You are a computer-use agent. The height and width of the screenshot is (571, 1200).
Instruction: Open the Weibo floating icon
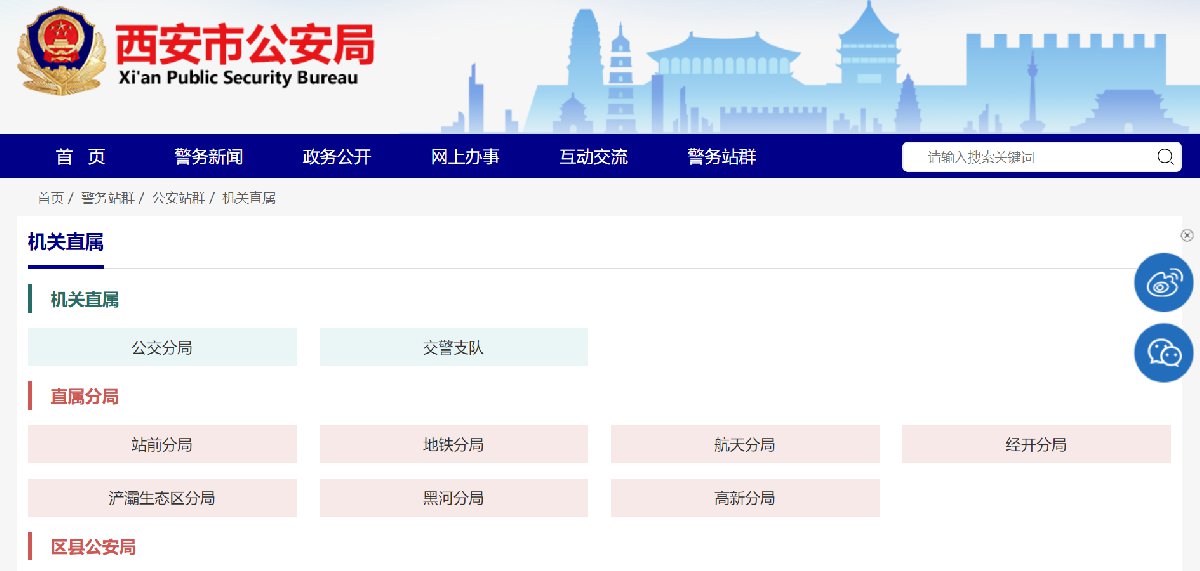pyautogui.click(x=1163, y=283)
